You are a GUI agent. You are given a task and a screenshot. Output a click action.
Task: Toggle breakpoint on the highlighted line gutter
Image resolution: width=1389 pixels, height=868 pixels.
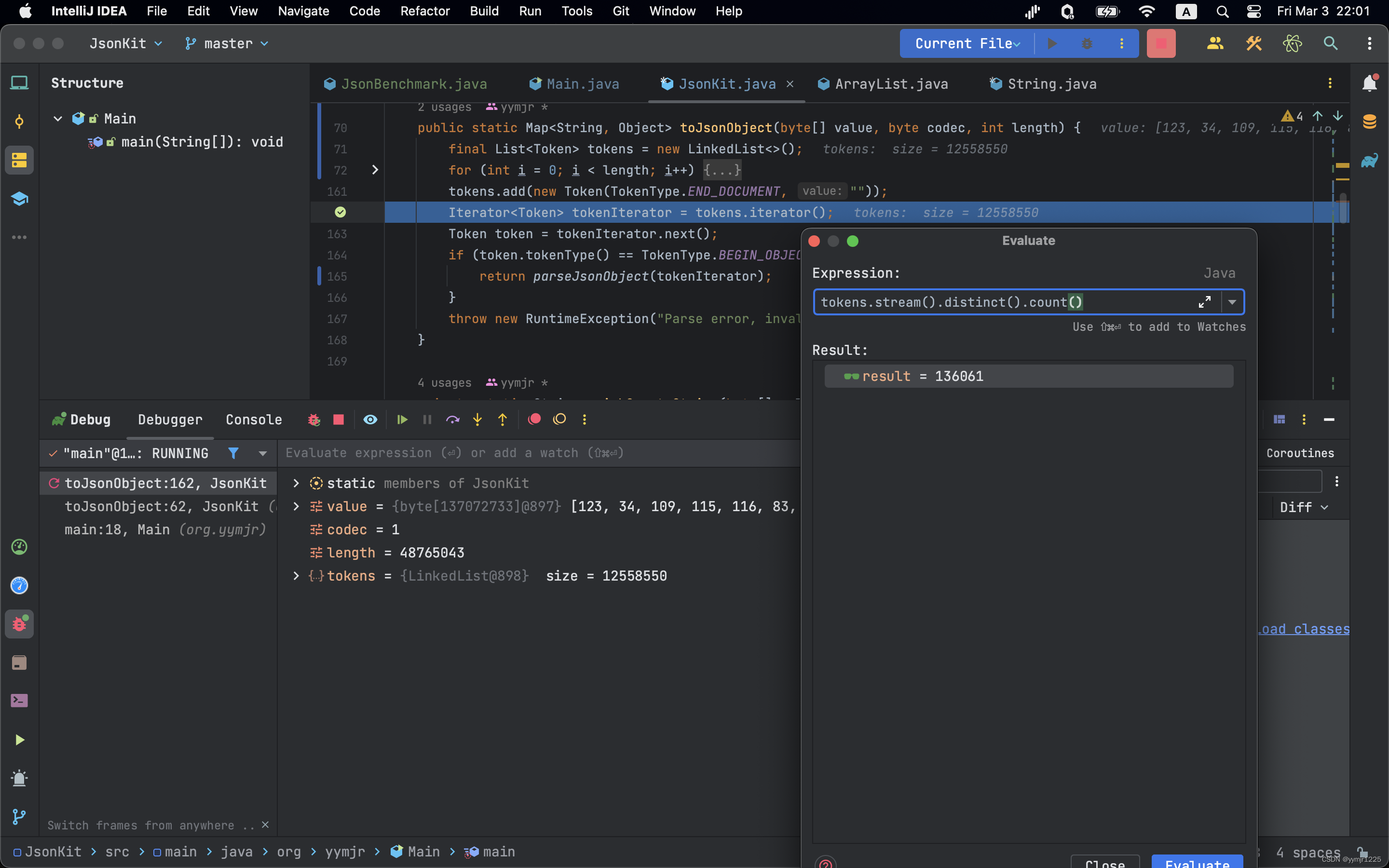pyautogui.click(x=340, y=212)
